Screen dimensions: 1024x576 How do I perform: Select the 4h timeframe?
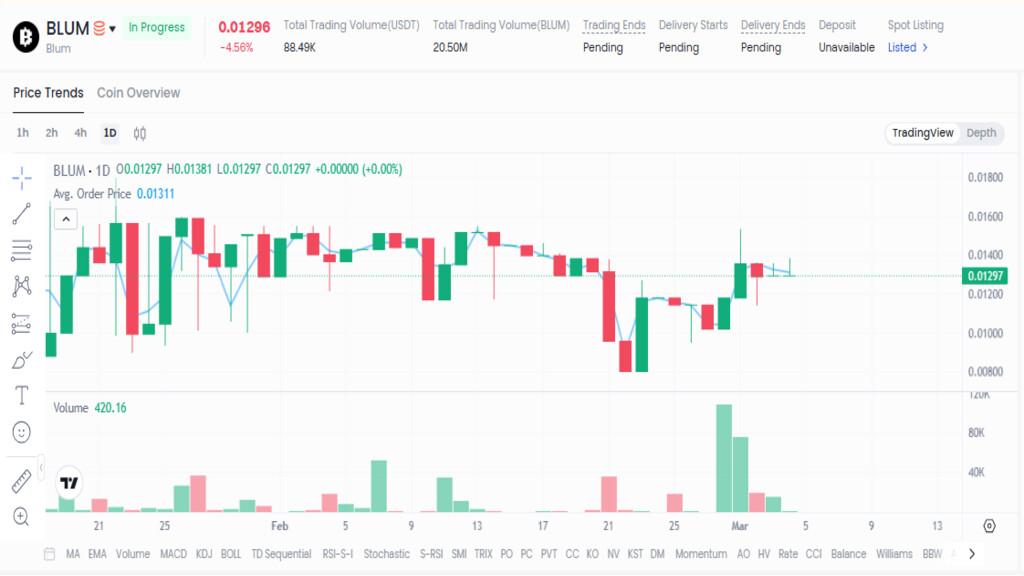click(80, 133)
